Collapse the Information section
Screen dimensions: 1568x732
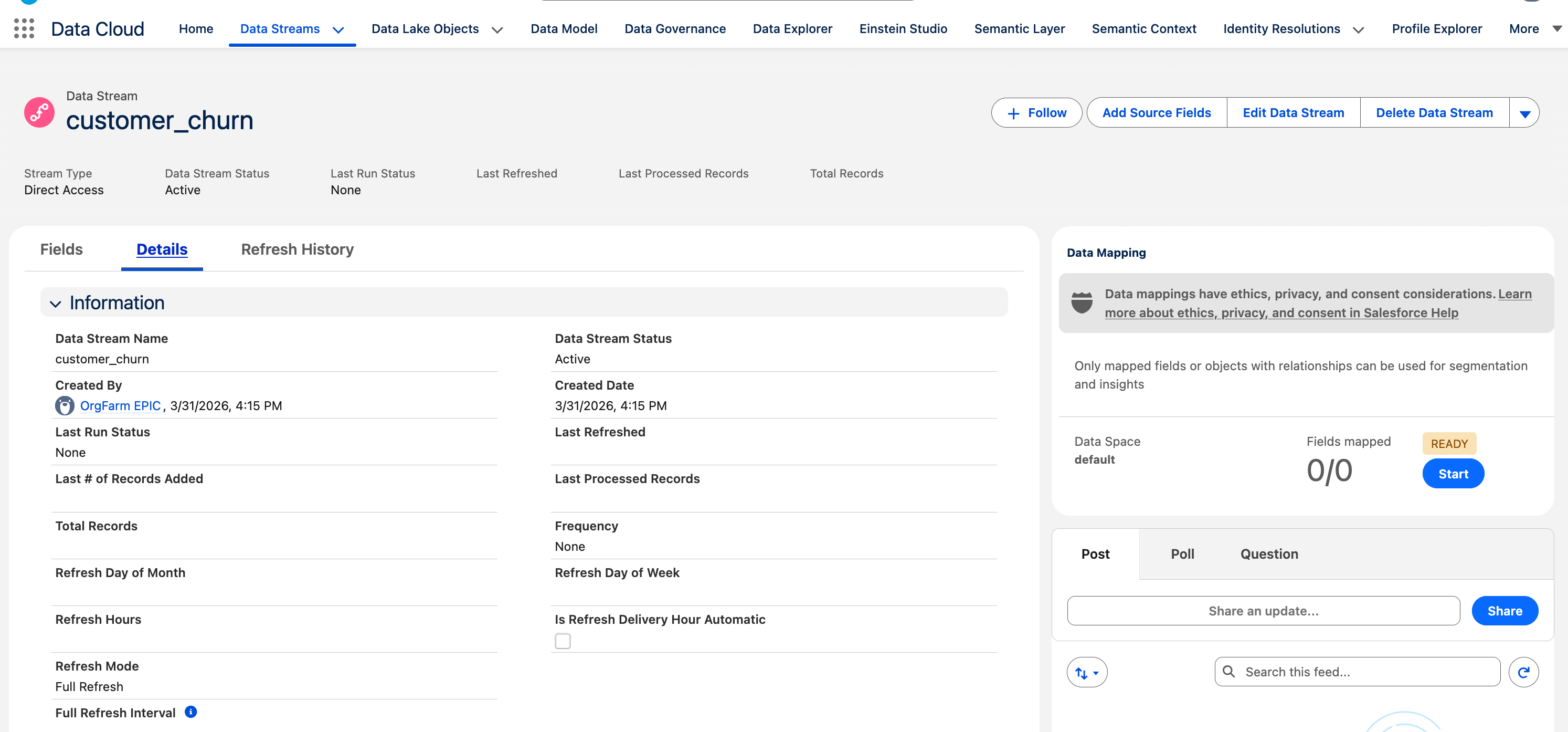click(x=56, y=304)
